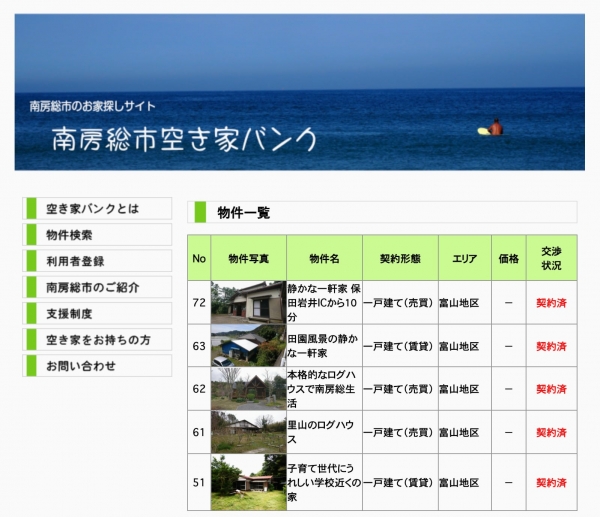
Task: Select the number cell 61
Action: click(x=199, y=432)
